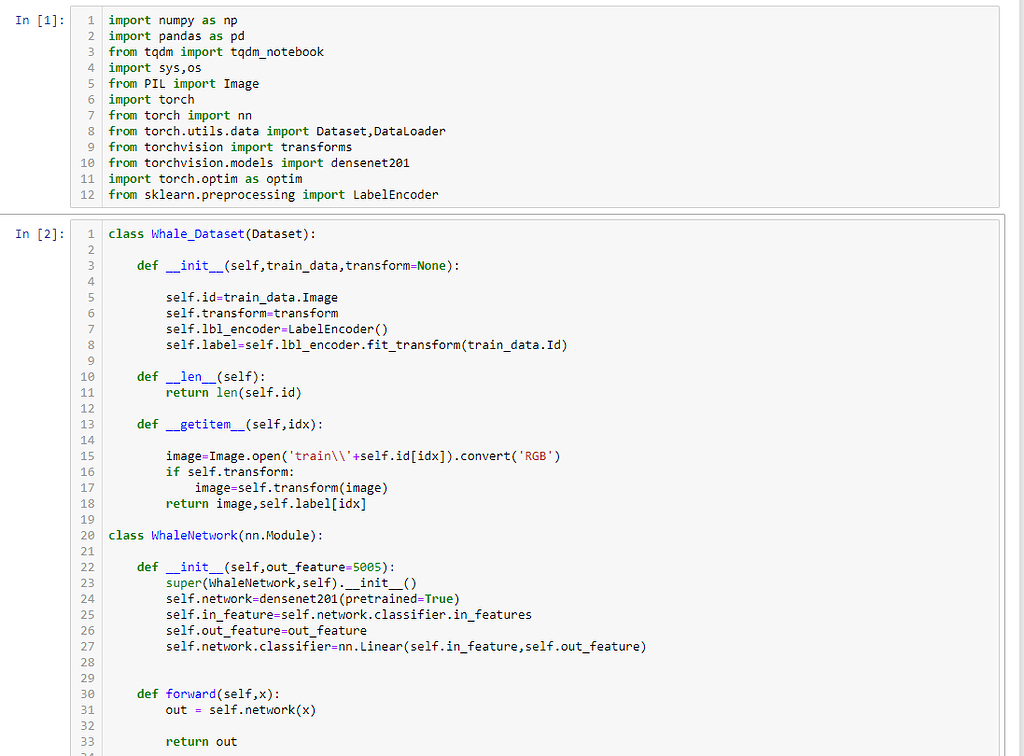The height and width of the screenshot is (756, 1024).
Task: Click the "return out" line
Action: click(202, 742)
